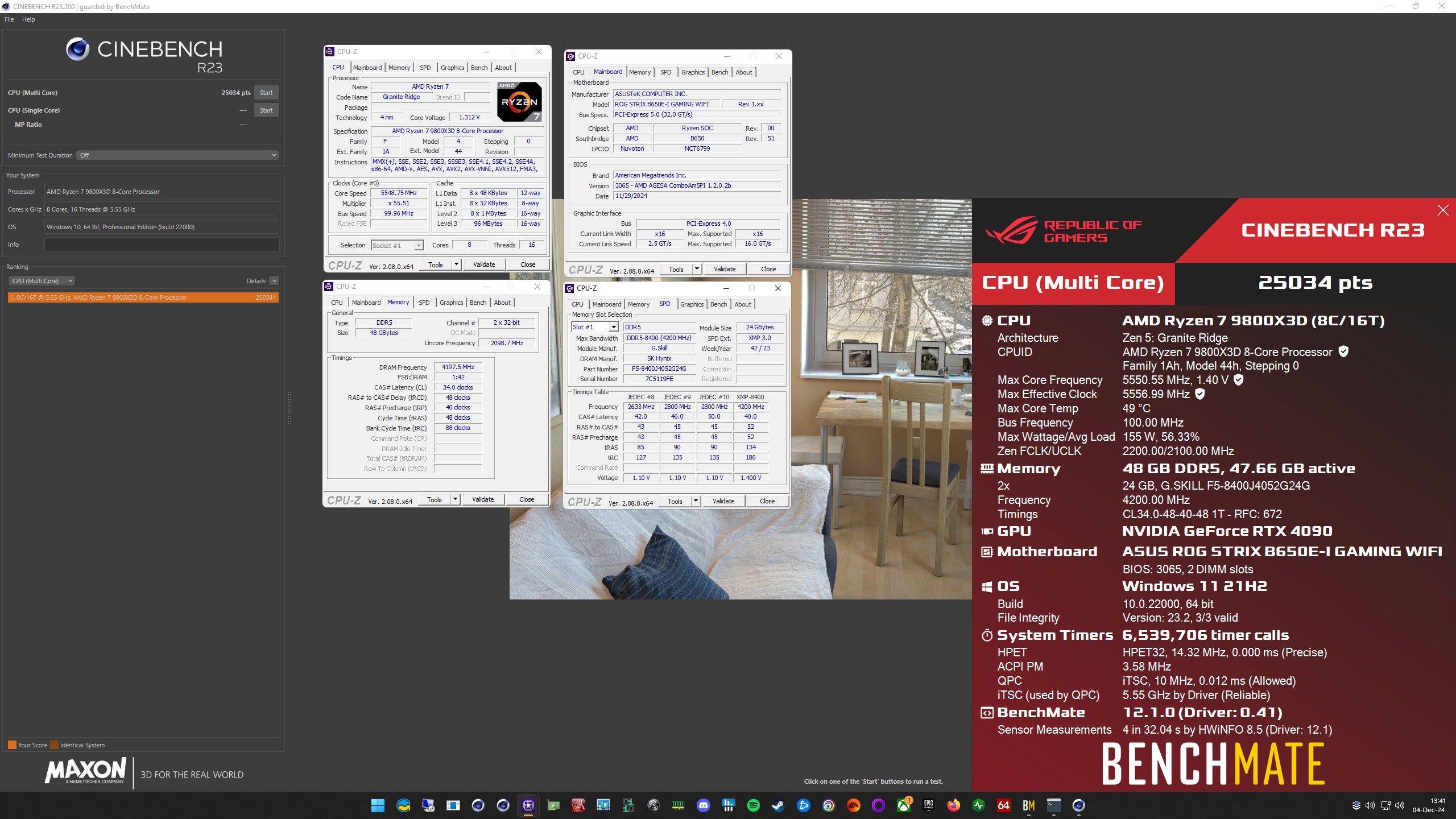This screenshot has height=819, width=1456.
Task: Select the orange ranking row 8C/16T 9800X3D
Action: tap(143, 297)
